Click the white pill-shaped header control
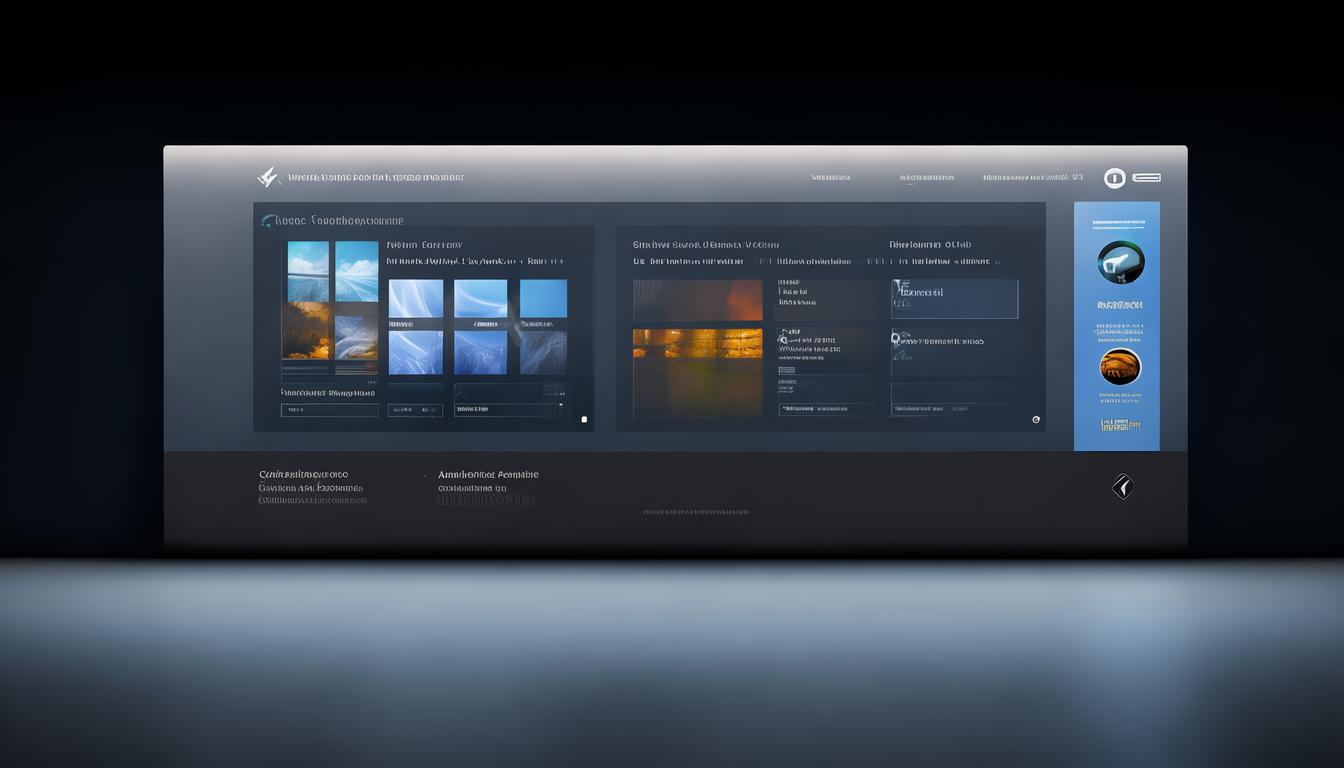1344x768 pixels. (x=1146, y=178)
